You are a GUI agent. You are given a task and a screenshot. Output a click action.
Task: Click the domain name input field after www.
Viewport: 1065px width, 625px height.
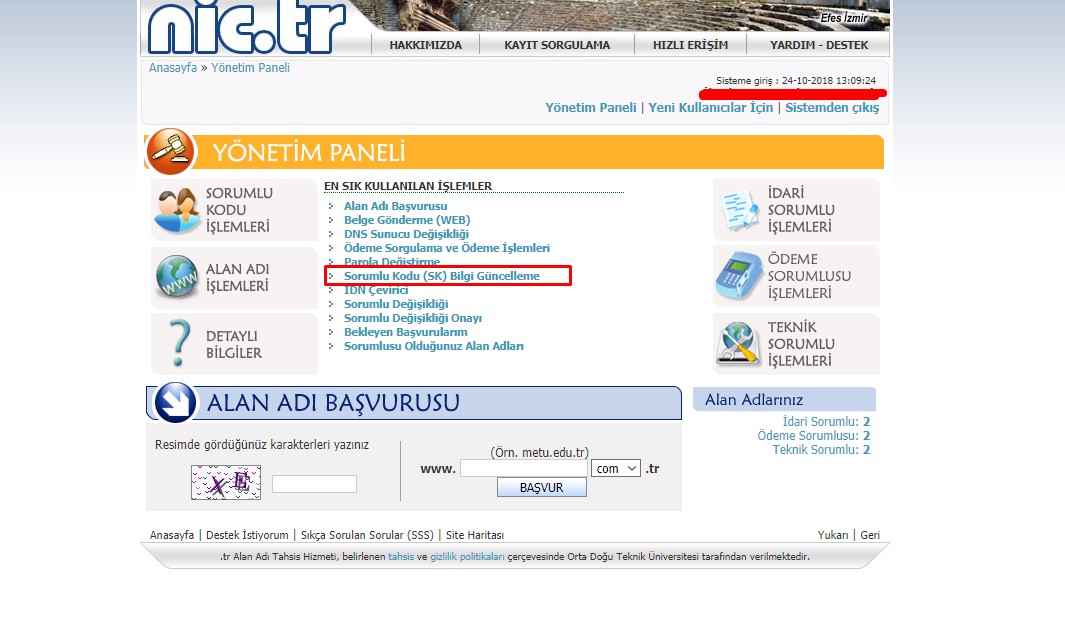[523, 468]
